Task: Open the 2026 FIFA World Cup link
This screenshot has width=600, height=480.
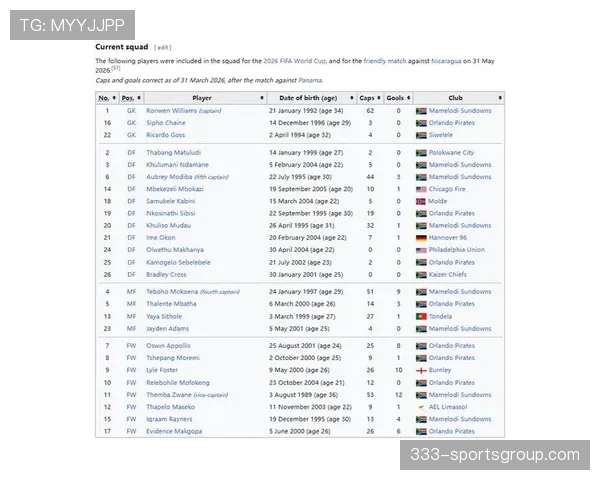Action: pos(295,61)
